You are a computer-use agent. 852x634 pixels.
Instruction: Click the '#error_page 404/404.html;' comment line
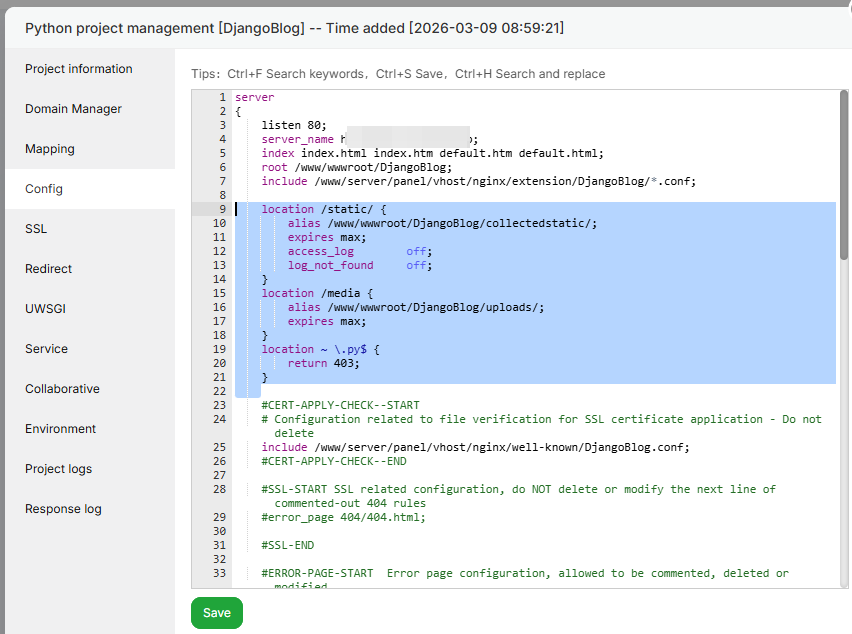tap(343, 517)
